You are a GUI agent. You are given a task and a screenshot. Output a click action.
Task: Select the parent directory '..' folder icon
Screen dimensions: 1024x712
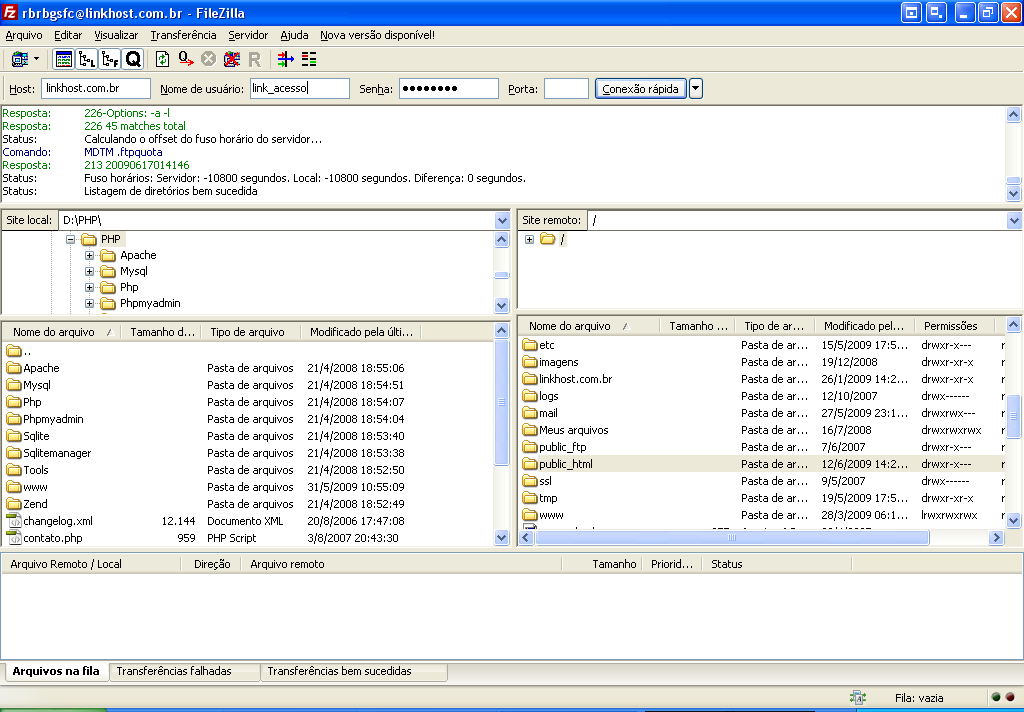pos(14,351)
